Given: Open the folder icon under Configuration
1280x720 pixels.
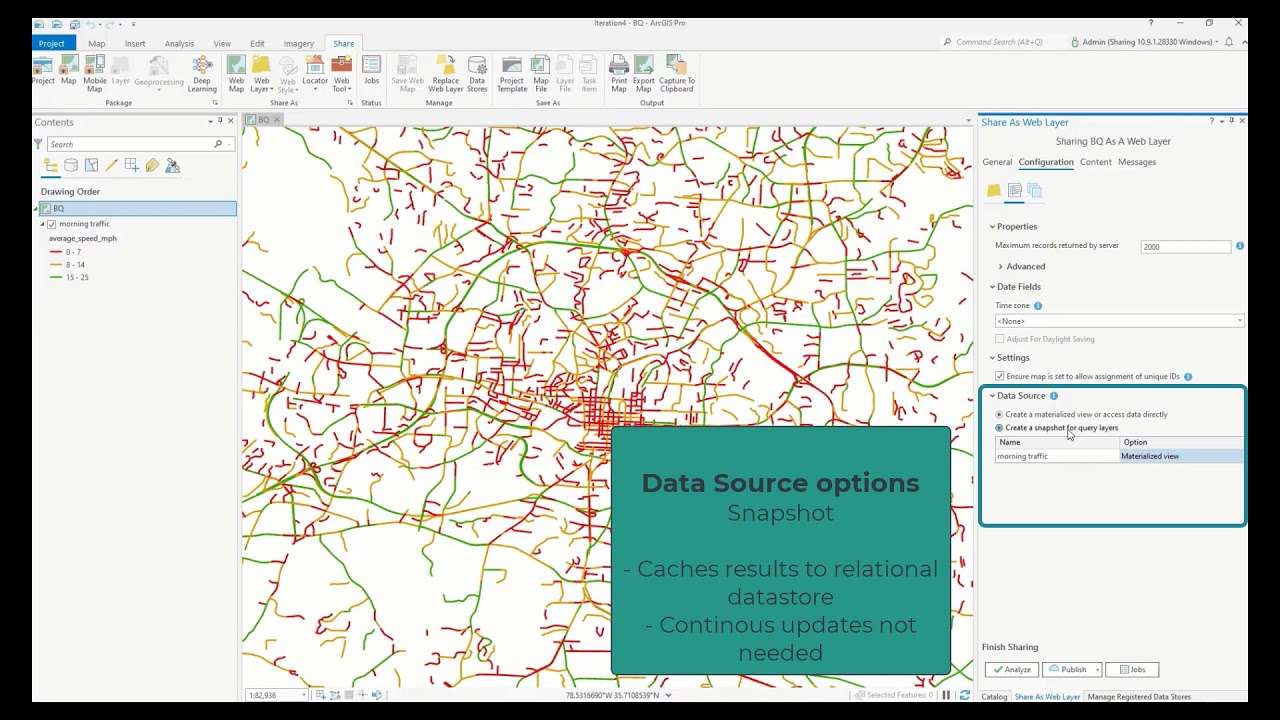Looking at the screenshot, I should pyautogui.click(x=993, y=190).
